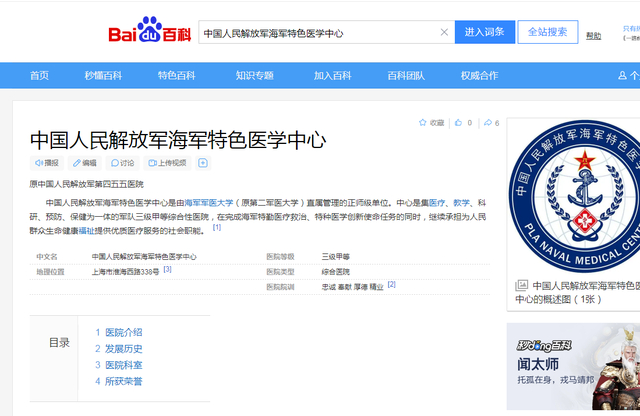Click the album icon beside 概述图 caption

coord(522,285)
